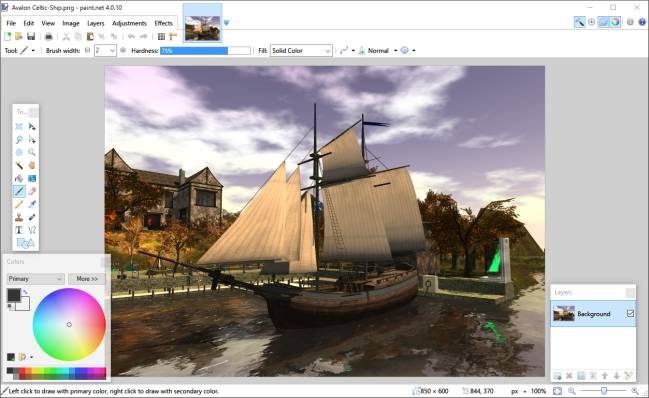Screen dimensions: 649x398
Task: Open the Tool chooser dropdown
Action: (28, 50)
